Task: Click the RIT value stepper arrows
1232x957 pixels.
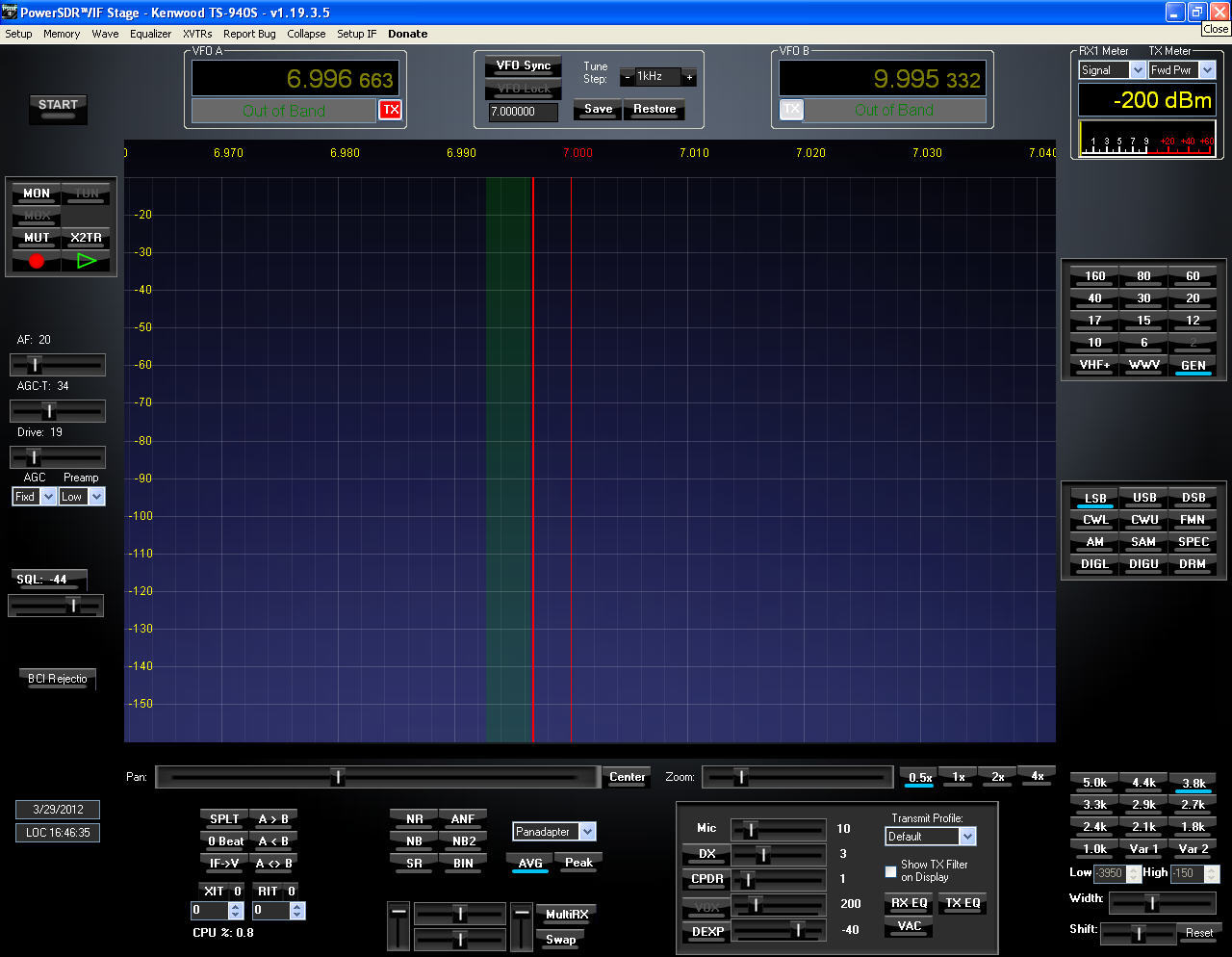Action: (x=297, y=910)
